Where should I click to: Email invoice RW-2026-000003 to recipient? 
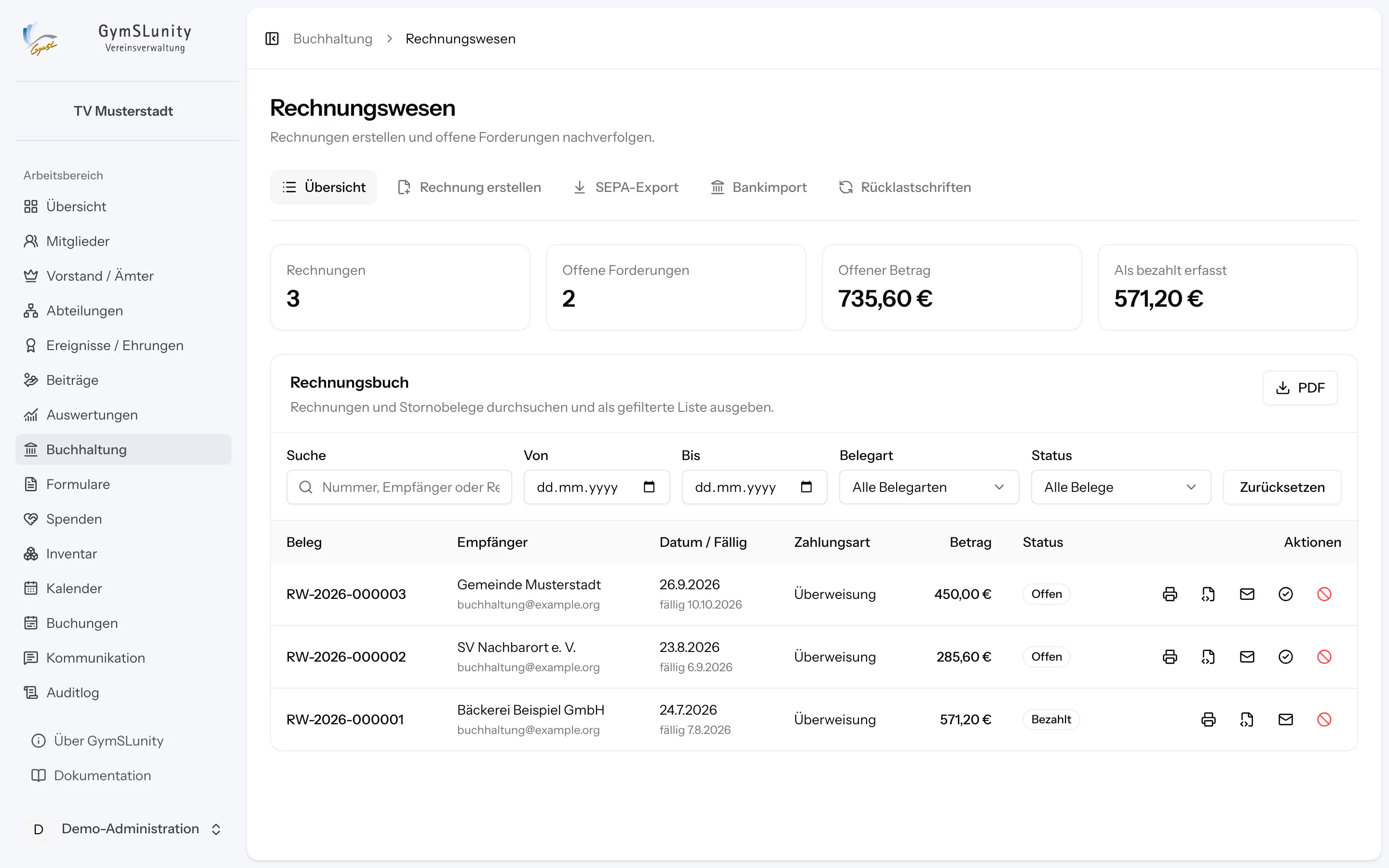pyautogui.click(x=1247, y=594)
